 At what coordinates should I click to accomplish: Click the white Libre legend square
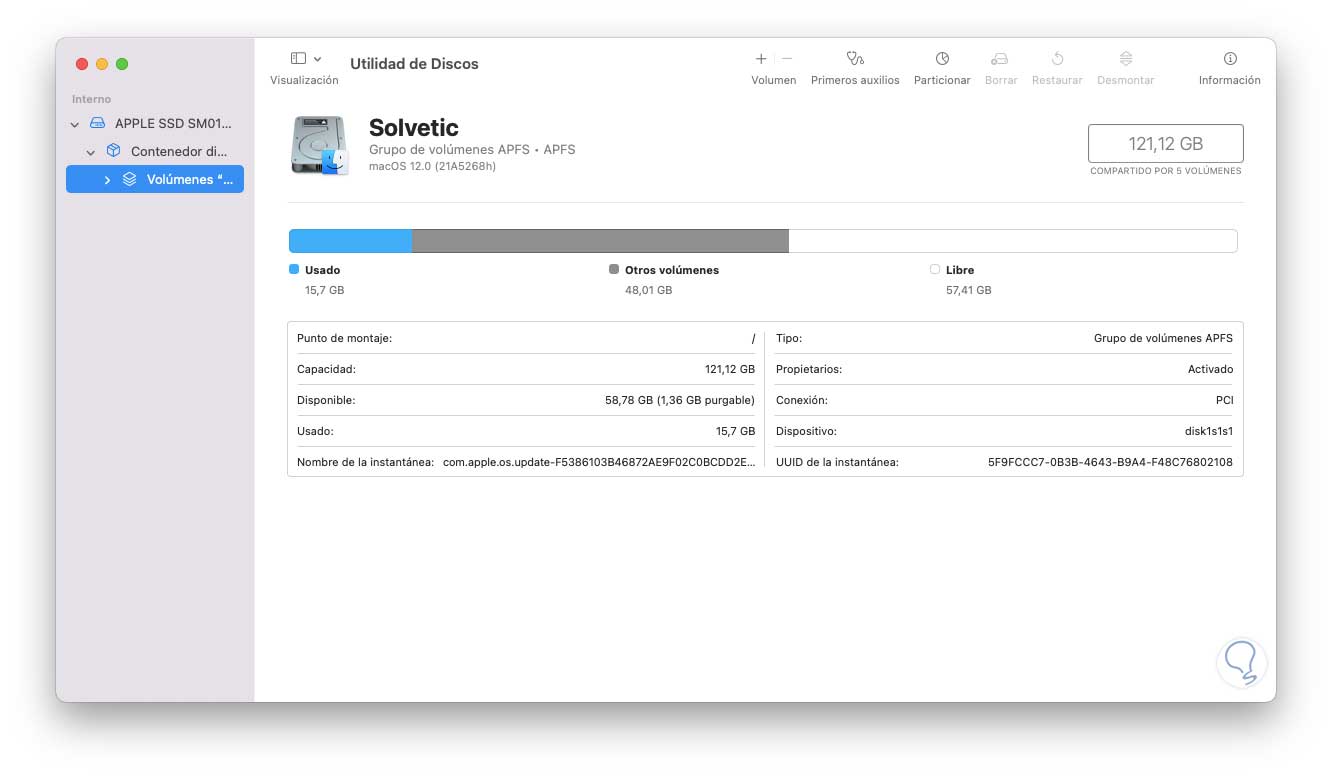pyautogui.click(x=935, y=269)
